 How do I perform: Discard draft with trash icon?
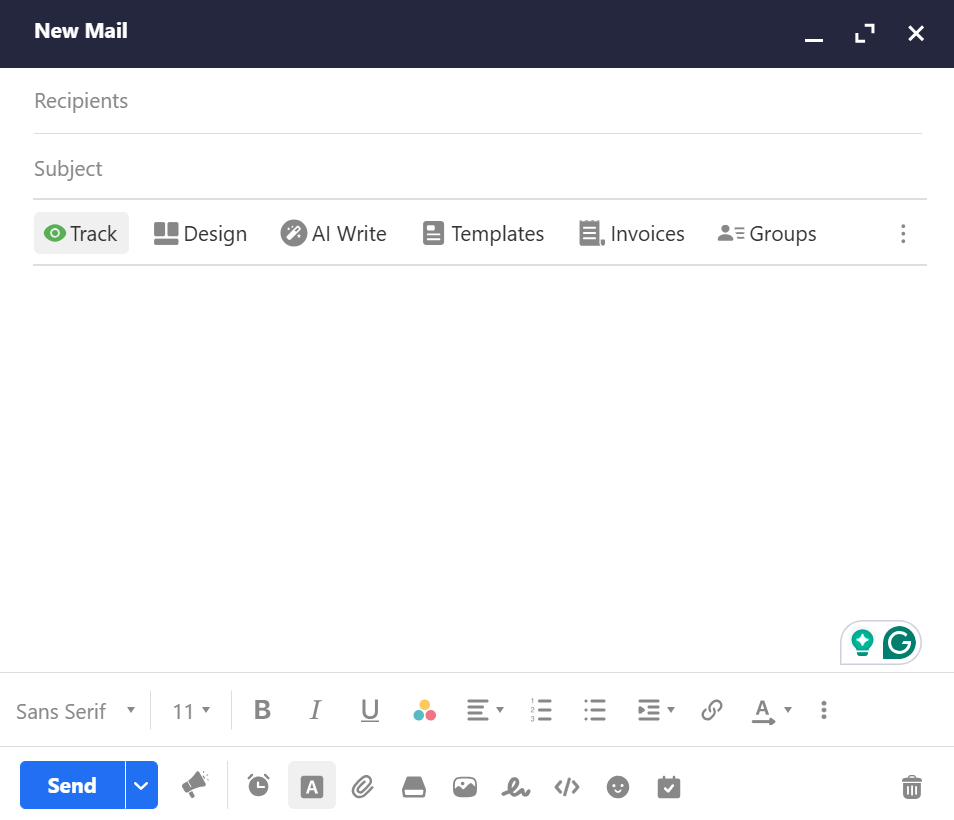pos(911,787)
